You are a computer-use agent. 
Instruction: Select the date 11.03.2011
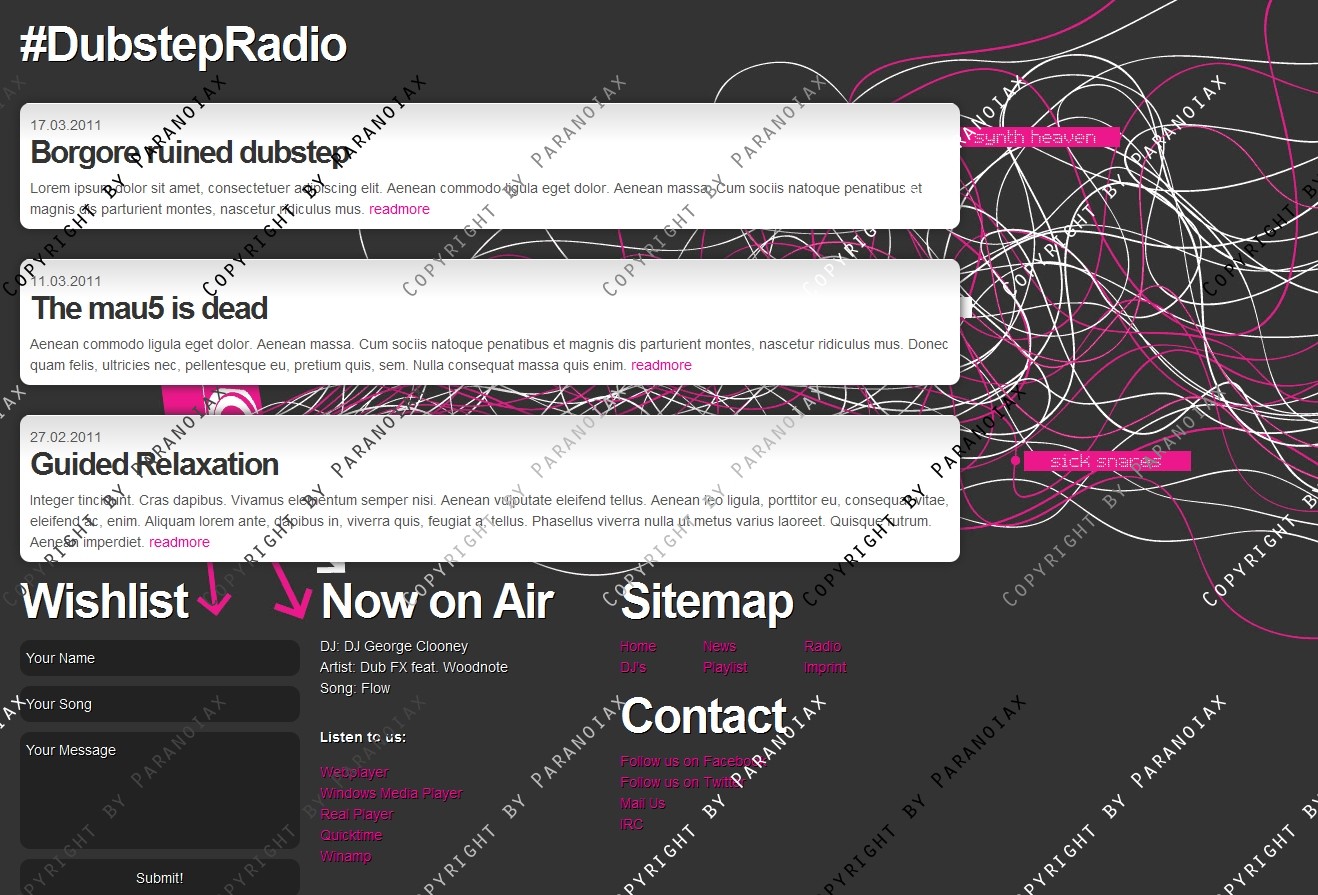66,281
